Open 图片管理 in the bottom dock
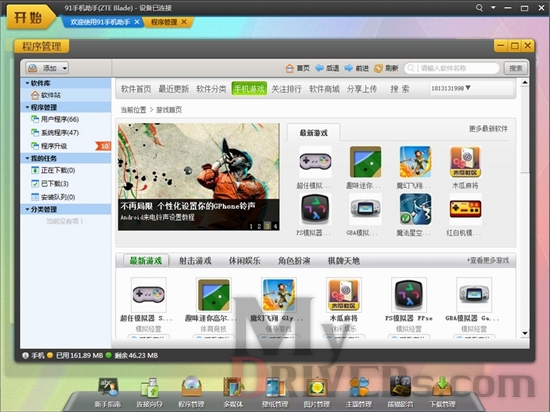The width and height of the screenshot is (550, 412). click(317, 392)
